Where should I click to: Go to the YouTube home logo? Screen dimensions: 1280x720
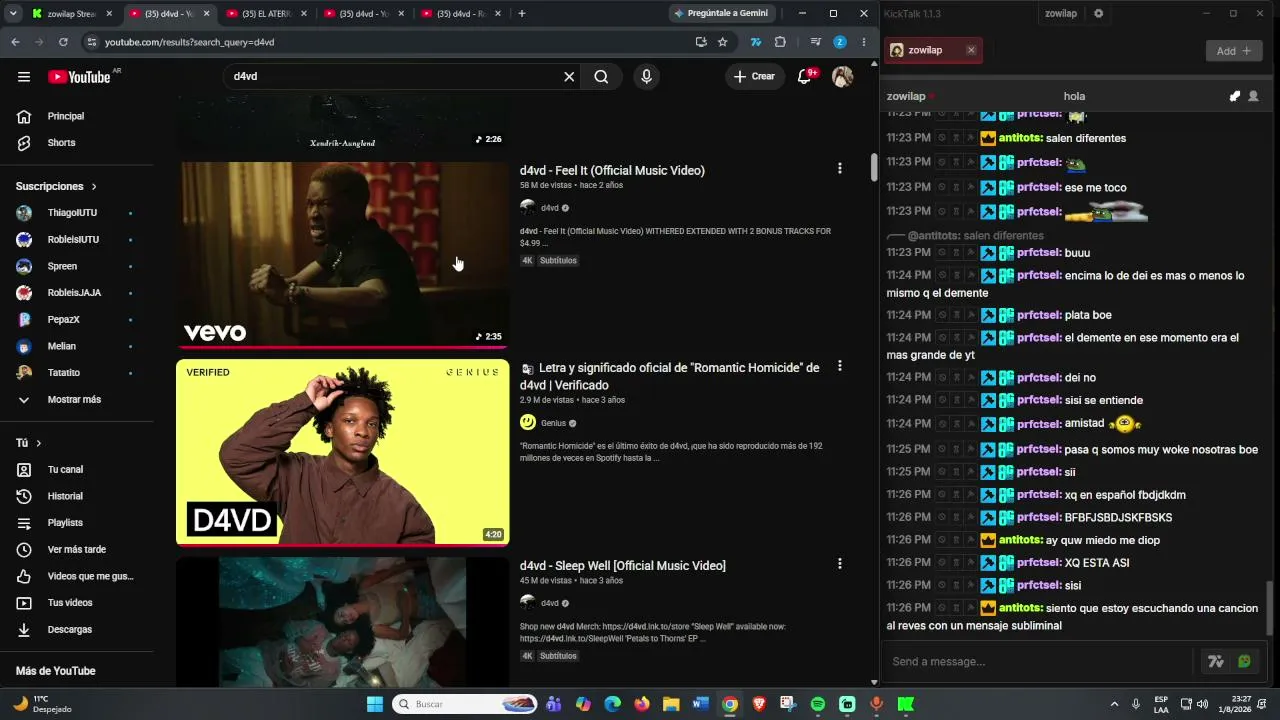tap(79, 77)
